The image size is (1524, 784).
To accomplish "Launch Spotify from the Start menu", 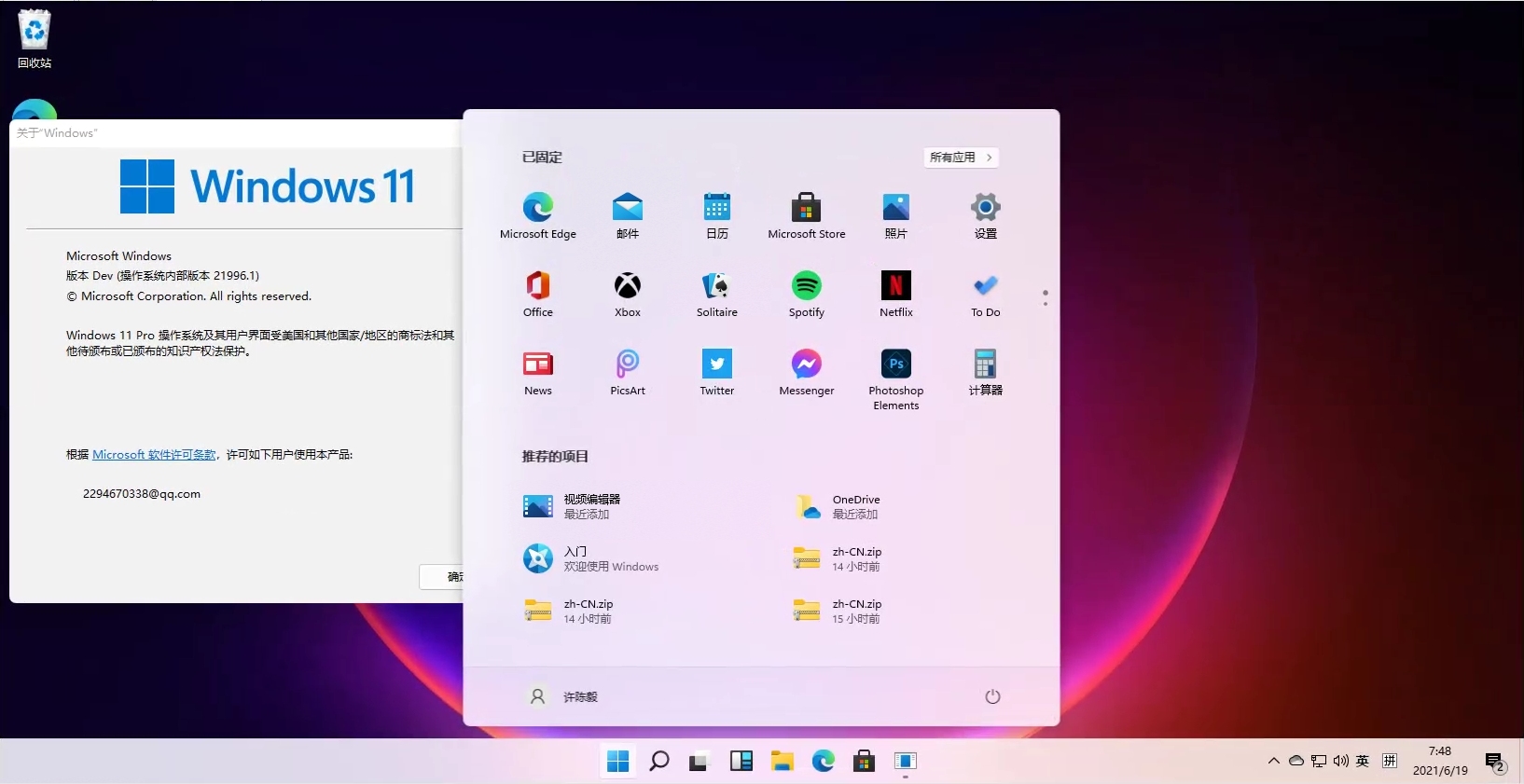I will click(x=806, y=294).
